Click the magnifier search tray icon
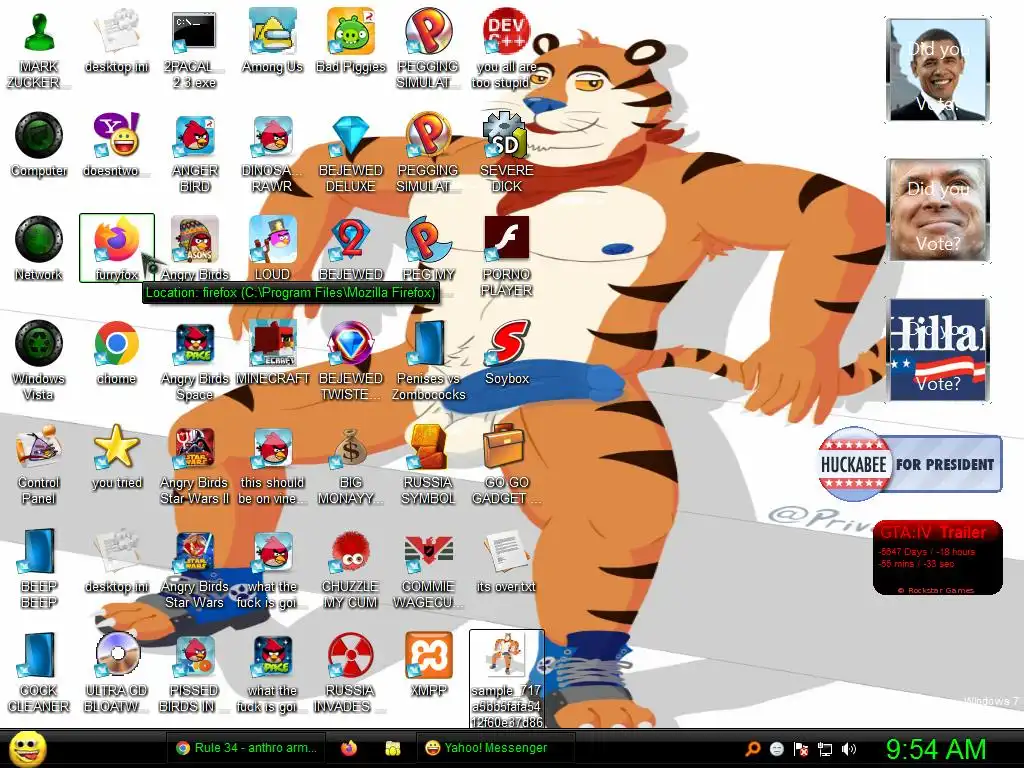 point(752,748)
